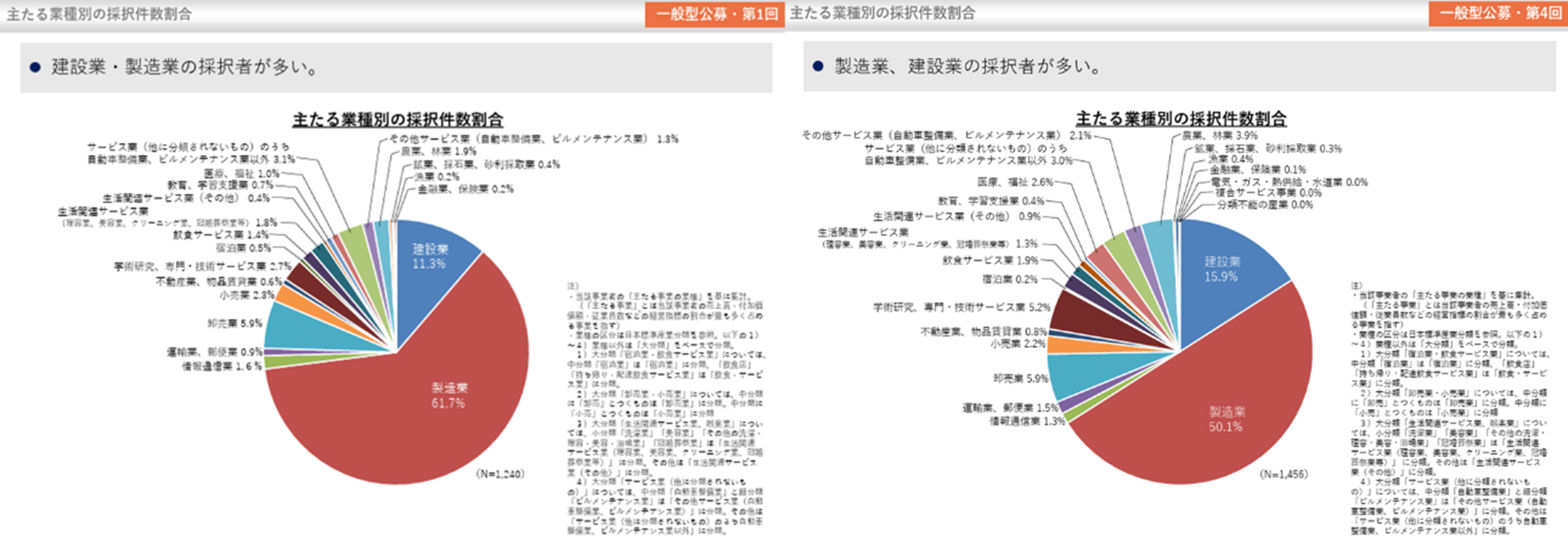
Task: Click the orange 一般型公募・第4回 badge
Action: coord(1498,14)
